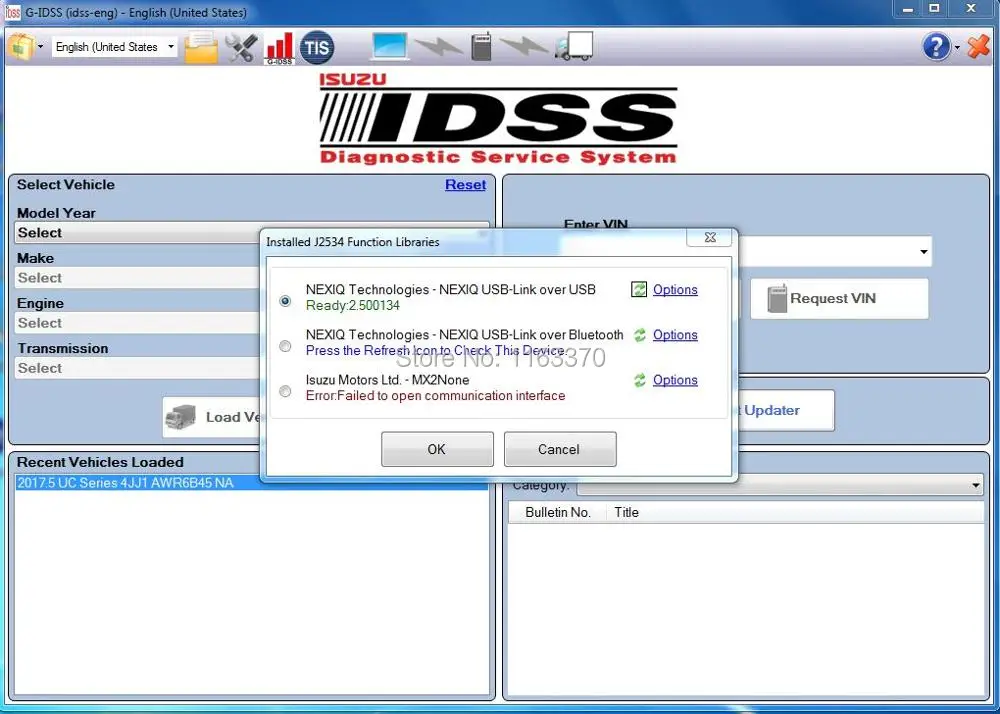Select NEXIQ USB-Link over USB radio button
1000x714 pixels.
click(285, 300)
